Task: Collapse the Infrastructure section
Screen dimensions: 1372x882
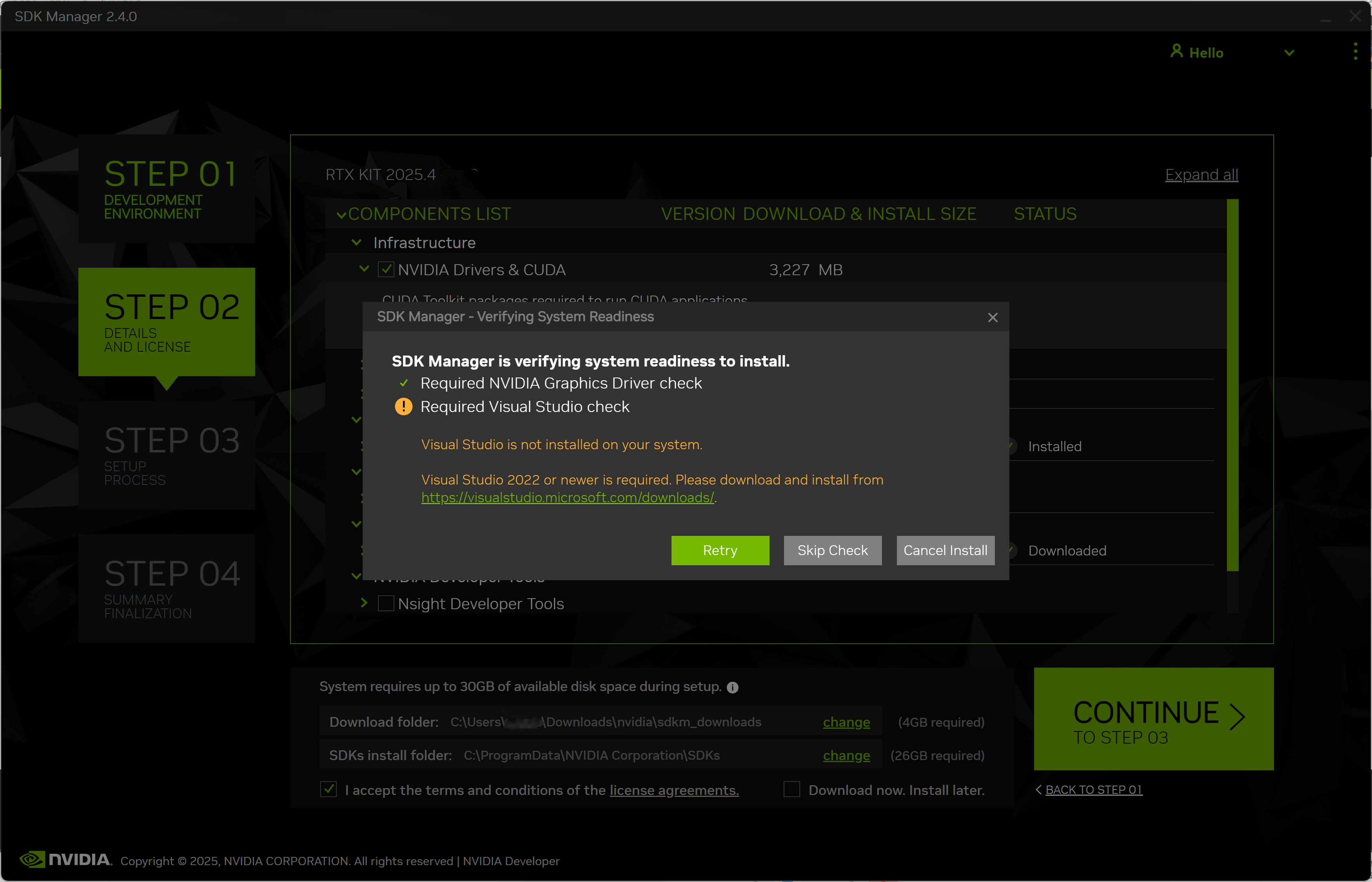Action: point(356,243)
